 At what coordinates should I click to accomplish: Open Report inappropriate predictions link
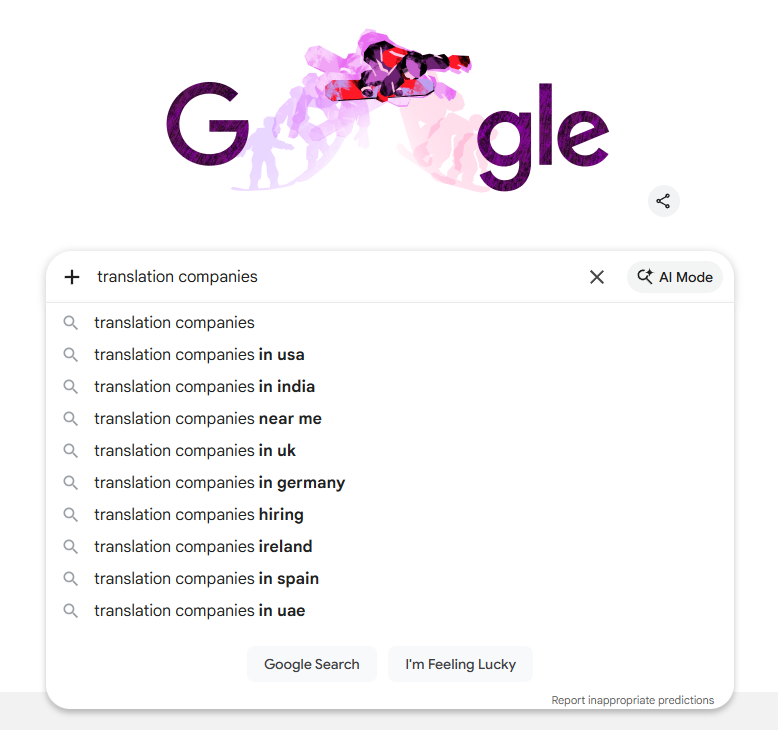[x=632, y=700]
